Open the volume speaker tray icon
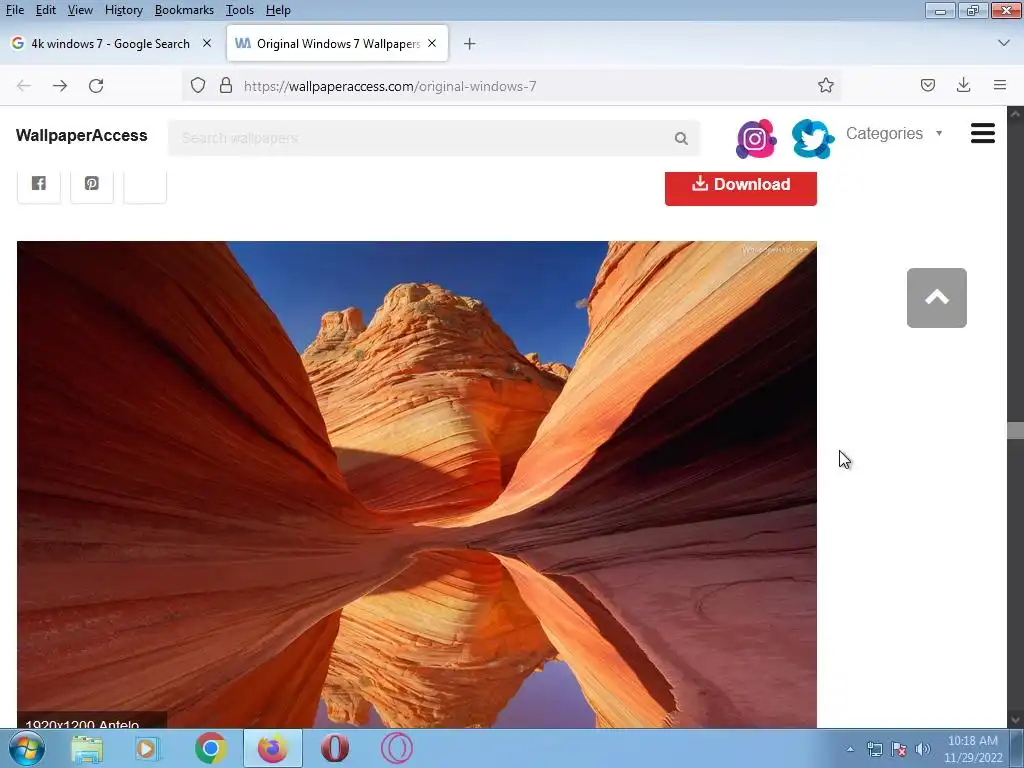 tap(923, 749)
